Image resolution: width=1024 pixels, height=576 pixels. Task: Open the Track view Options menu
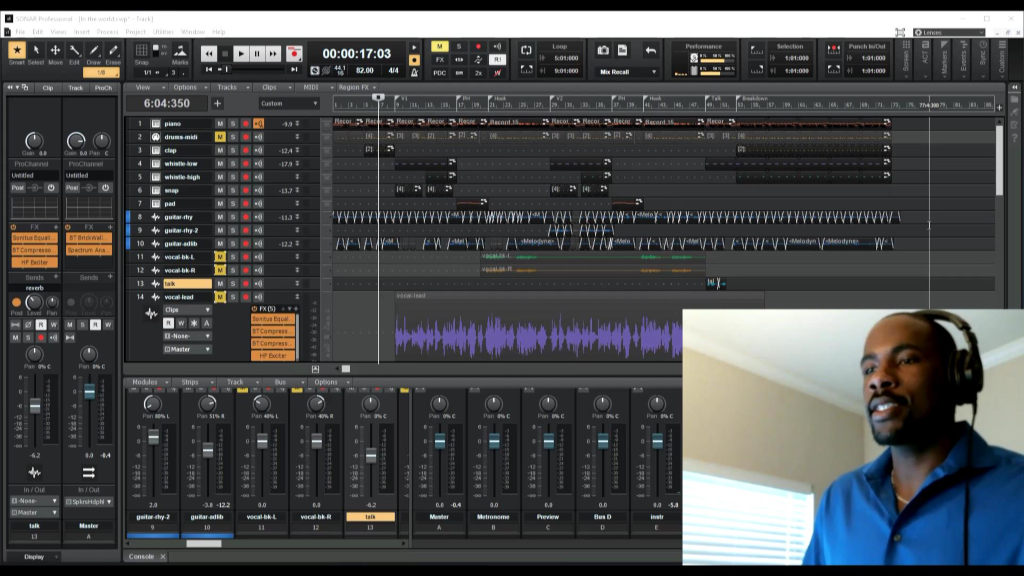coord(185,88)
